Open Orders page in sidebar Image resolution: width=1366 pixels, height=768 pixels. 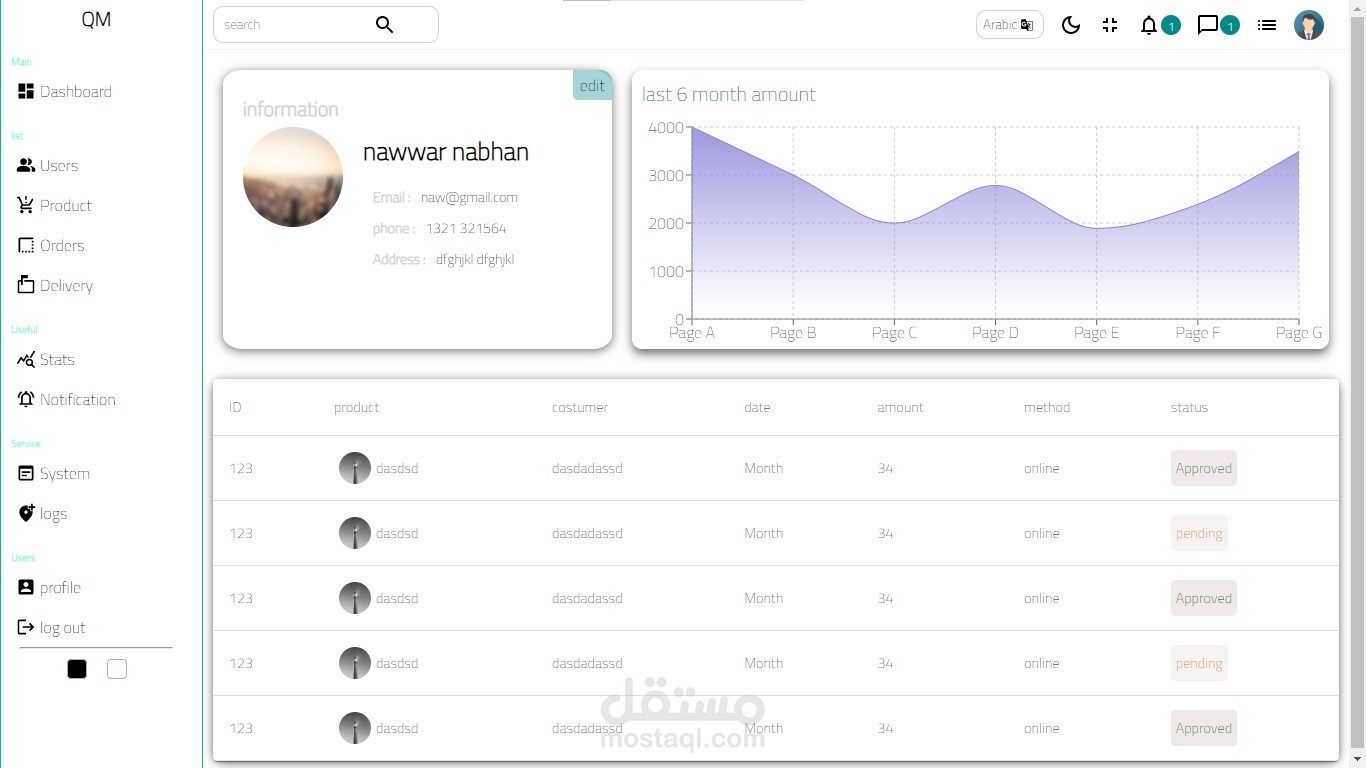[x=51, y=246]
